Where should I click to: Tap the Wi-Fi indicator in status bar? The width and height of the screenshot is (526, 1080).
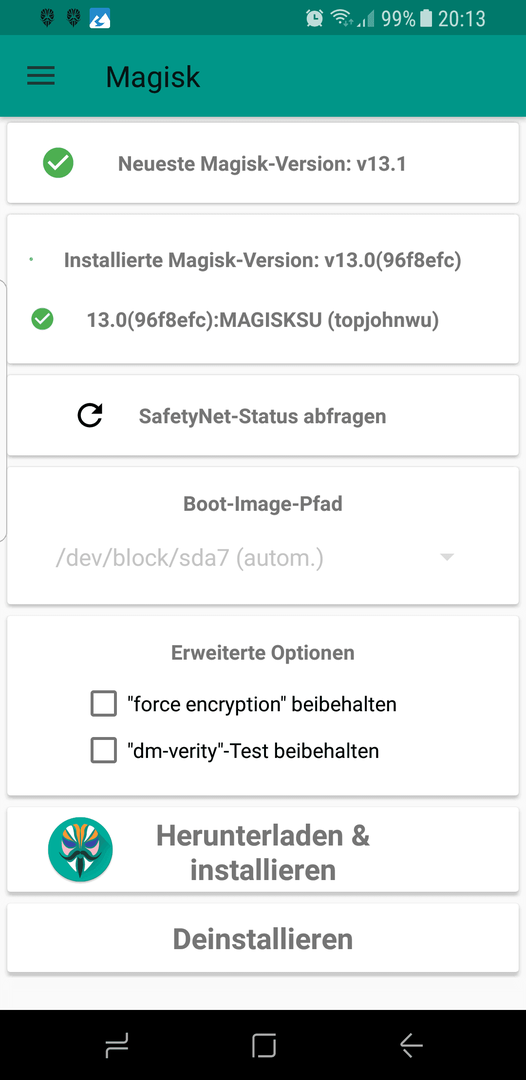[x=341, y=18]
